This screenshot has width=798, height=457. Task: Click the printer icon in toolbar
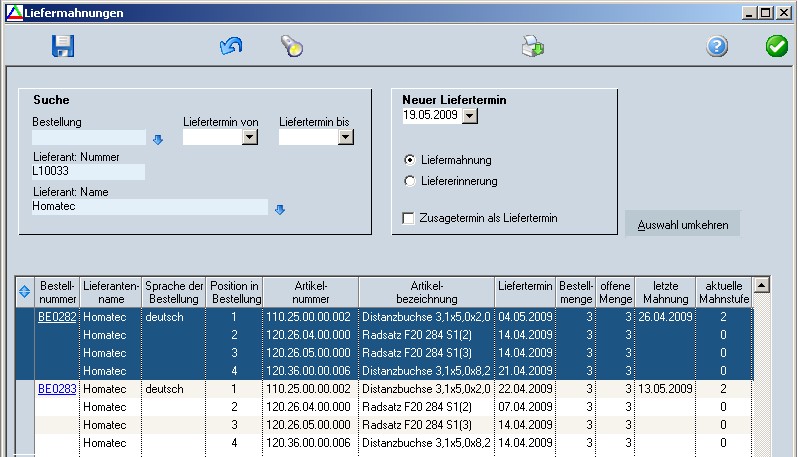point(532,46)
